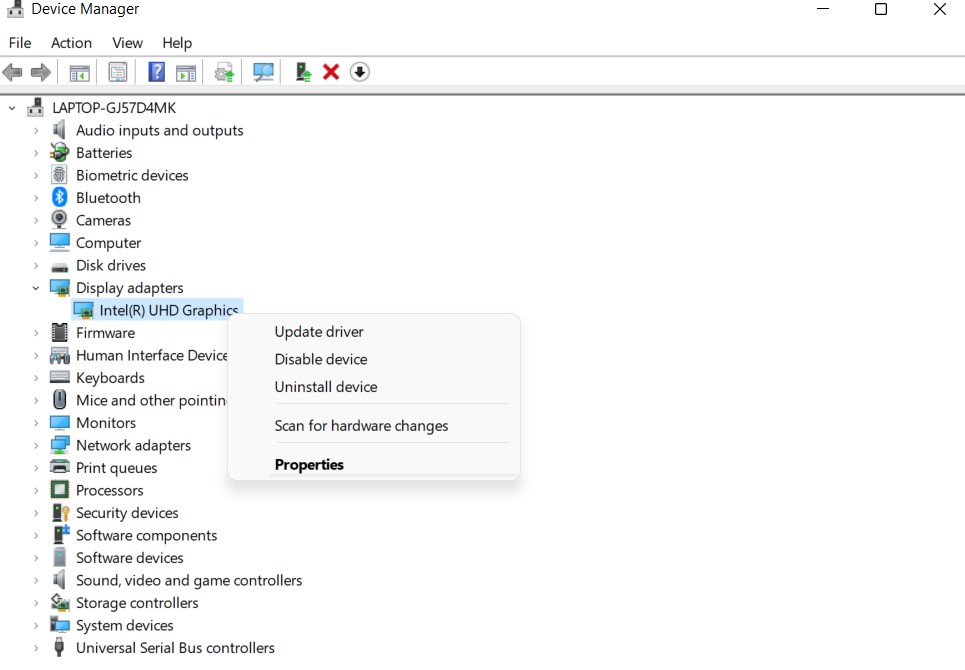Choose Properties in the context menu

coord(309,465)
